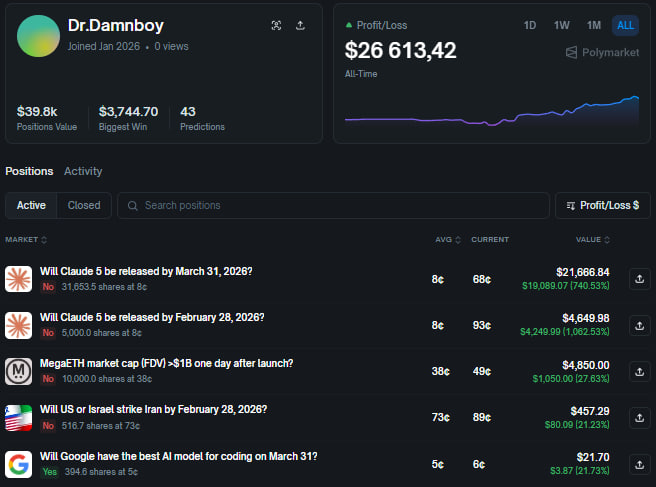Share the MegaETH position

click(x=640, y=372)
